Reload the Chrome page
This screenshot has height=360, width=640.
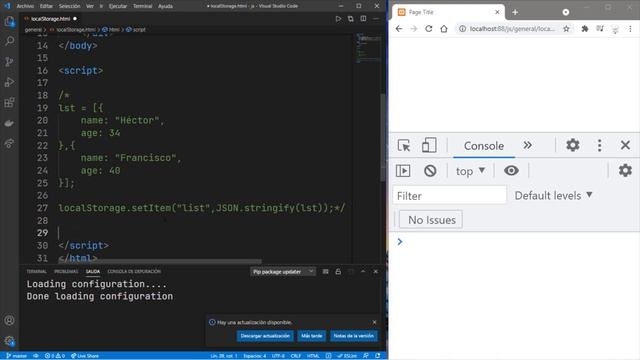point(429,29)
